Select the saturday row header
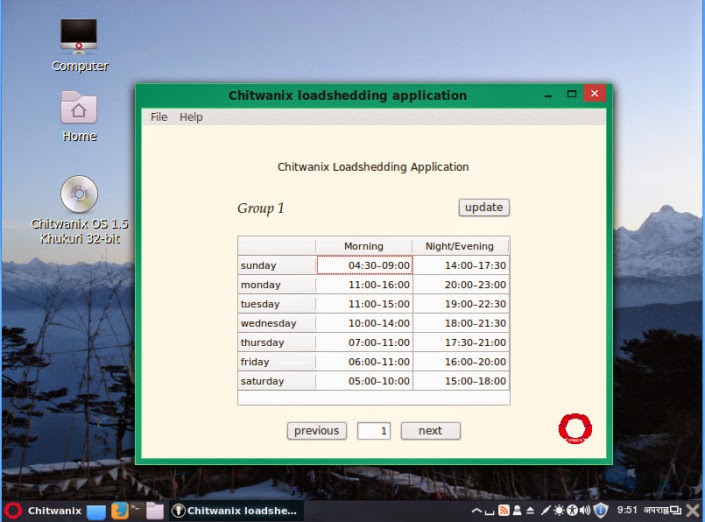 (277, 381)
